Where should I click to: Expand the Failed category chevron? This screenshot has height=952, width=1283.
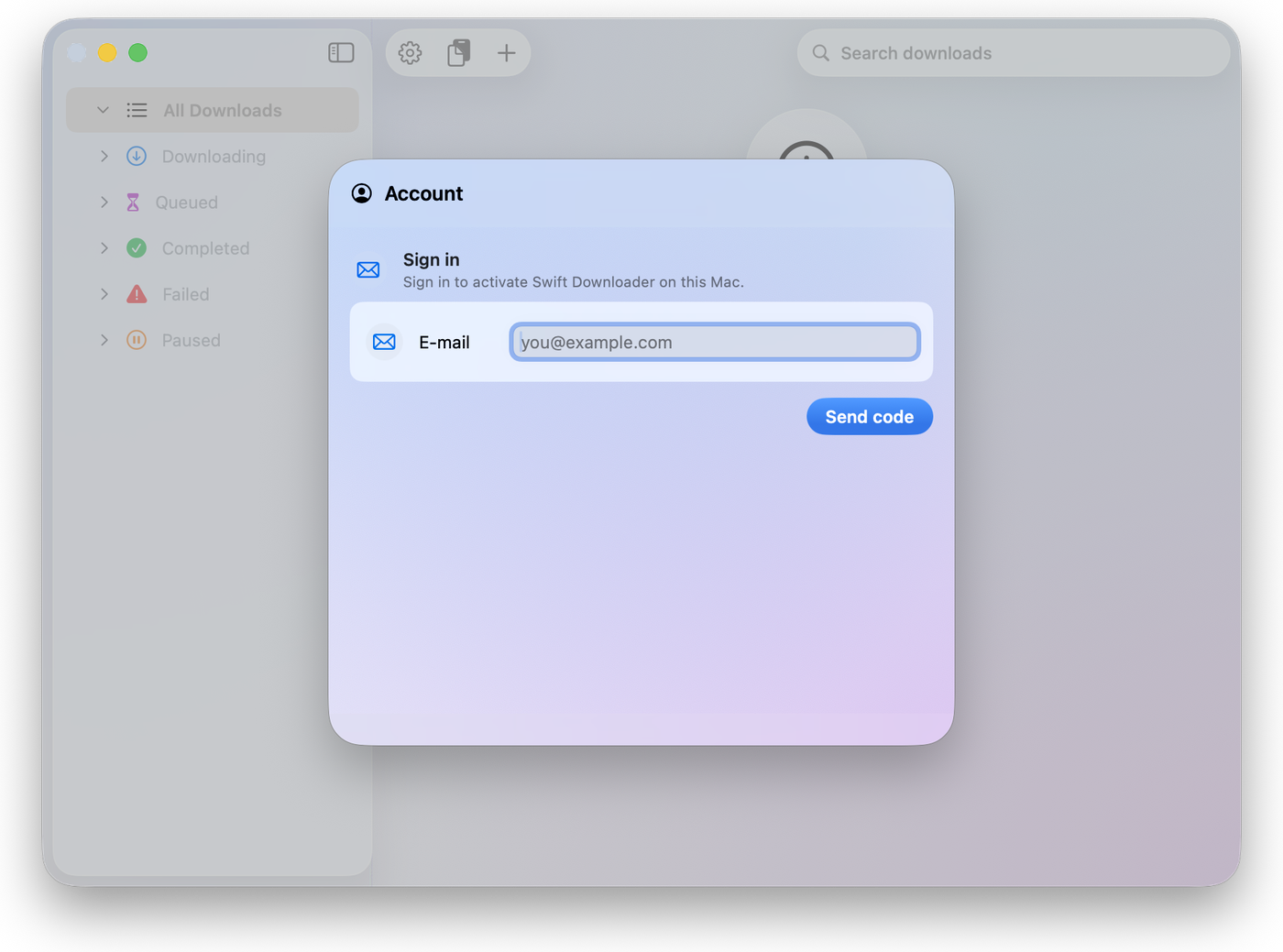pyautogui.click(x=104, y=294)
